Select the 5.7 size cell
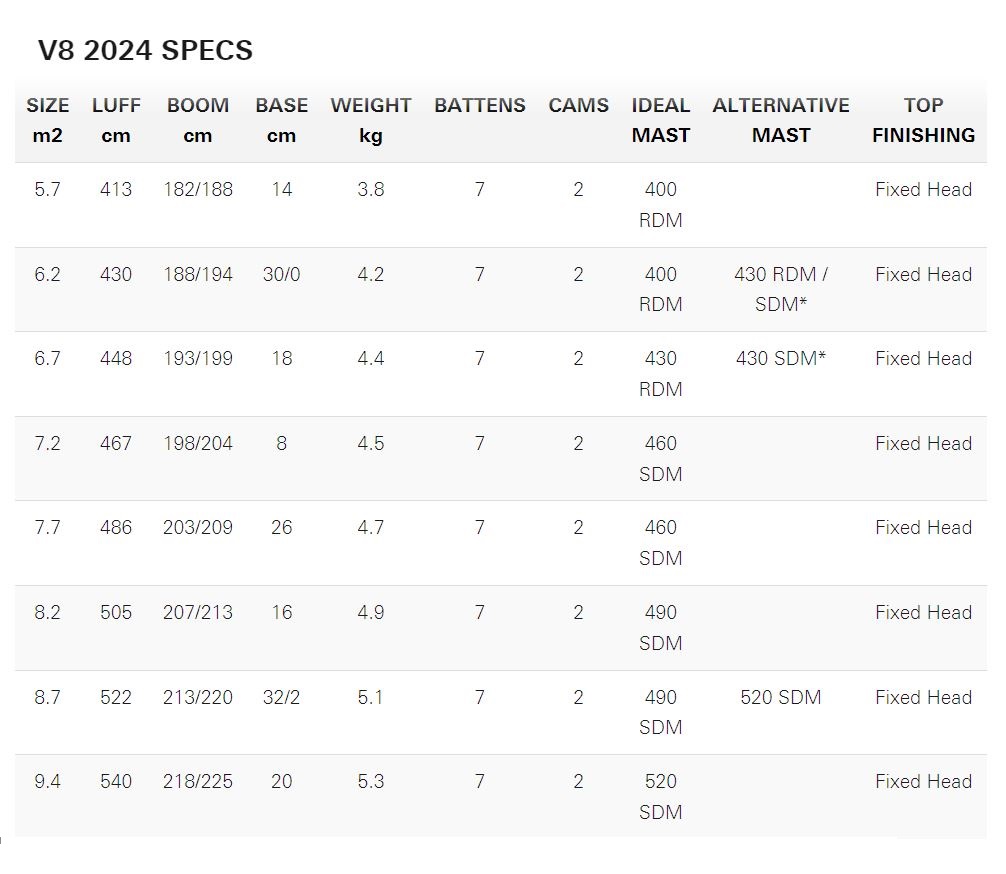 pyautogui.click(x=47, y=189)
